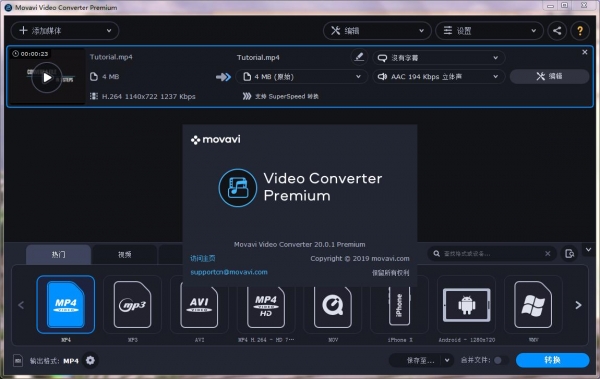This screenshot has height=379, width=600.
Task: Click the 00:00:23 duration label
Action: (30, 54)
